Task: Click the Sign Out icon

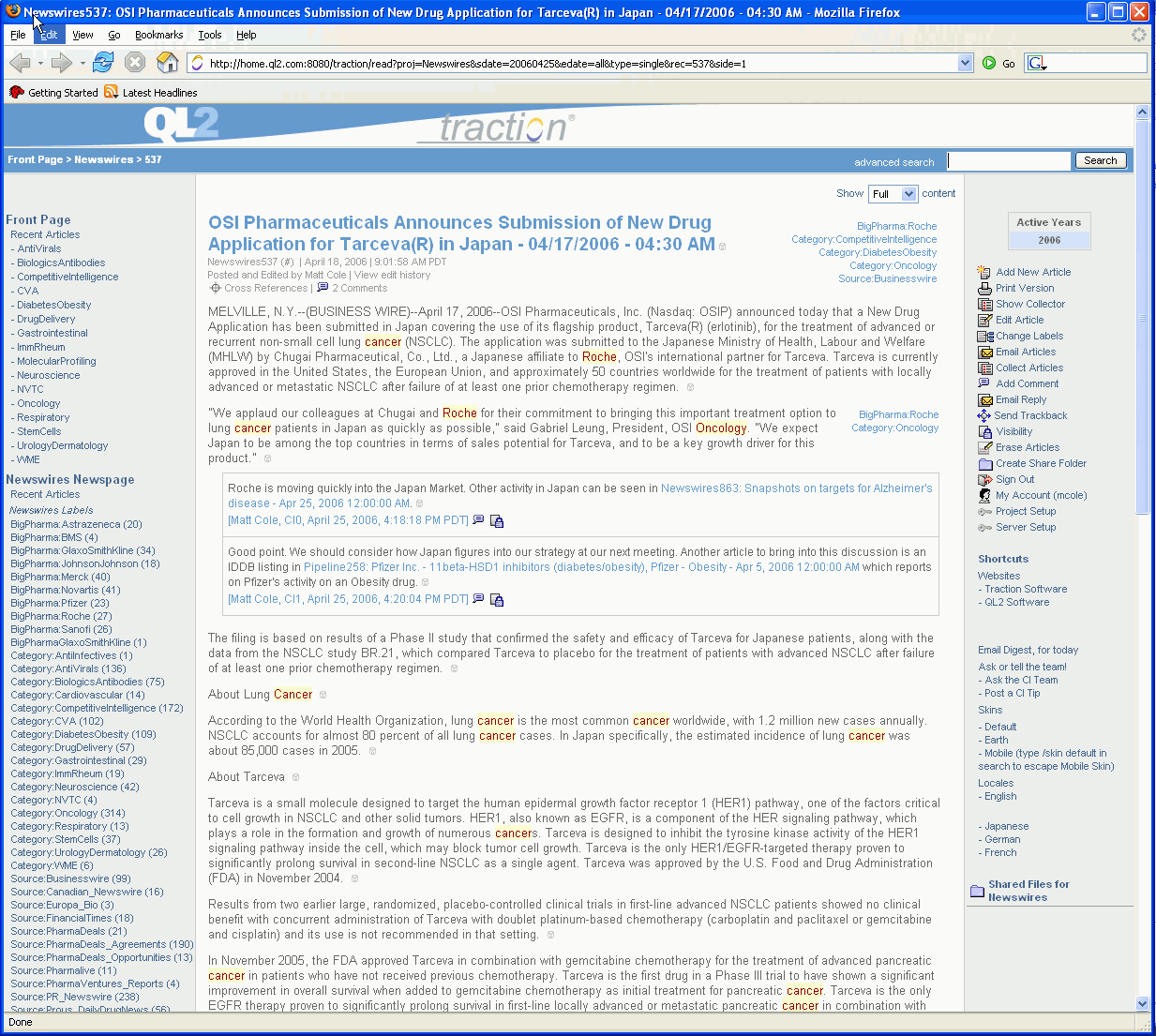Action: [x=984, y=479]
